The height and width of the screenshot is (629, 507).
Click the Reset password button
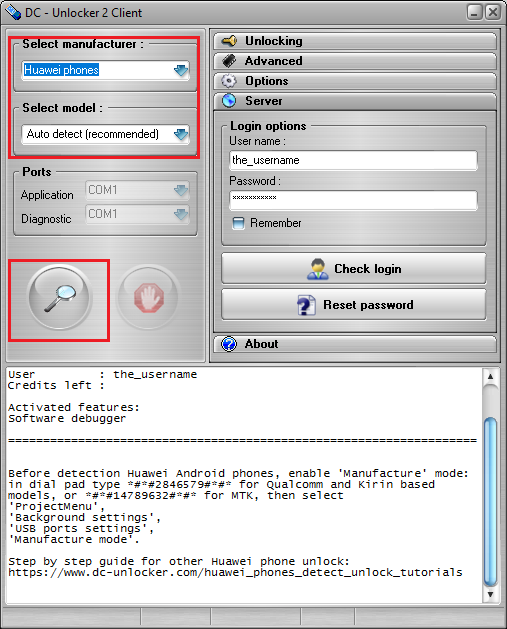point(354,304)
